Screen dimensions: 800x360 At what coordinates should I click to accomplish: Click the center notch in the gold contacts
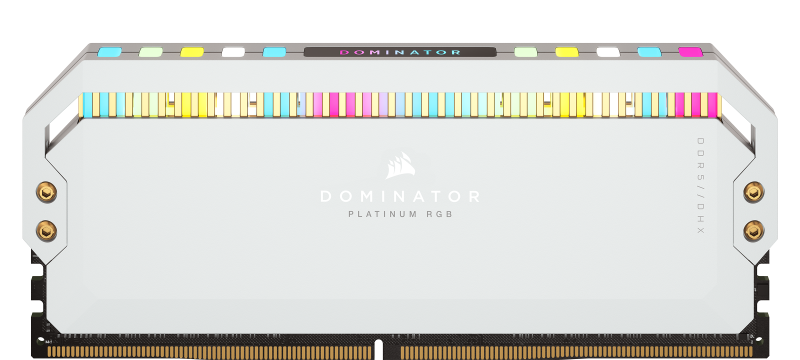coord(378,349)
